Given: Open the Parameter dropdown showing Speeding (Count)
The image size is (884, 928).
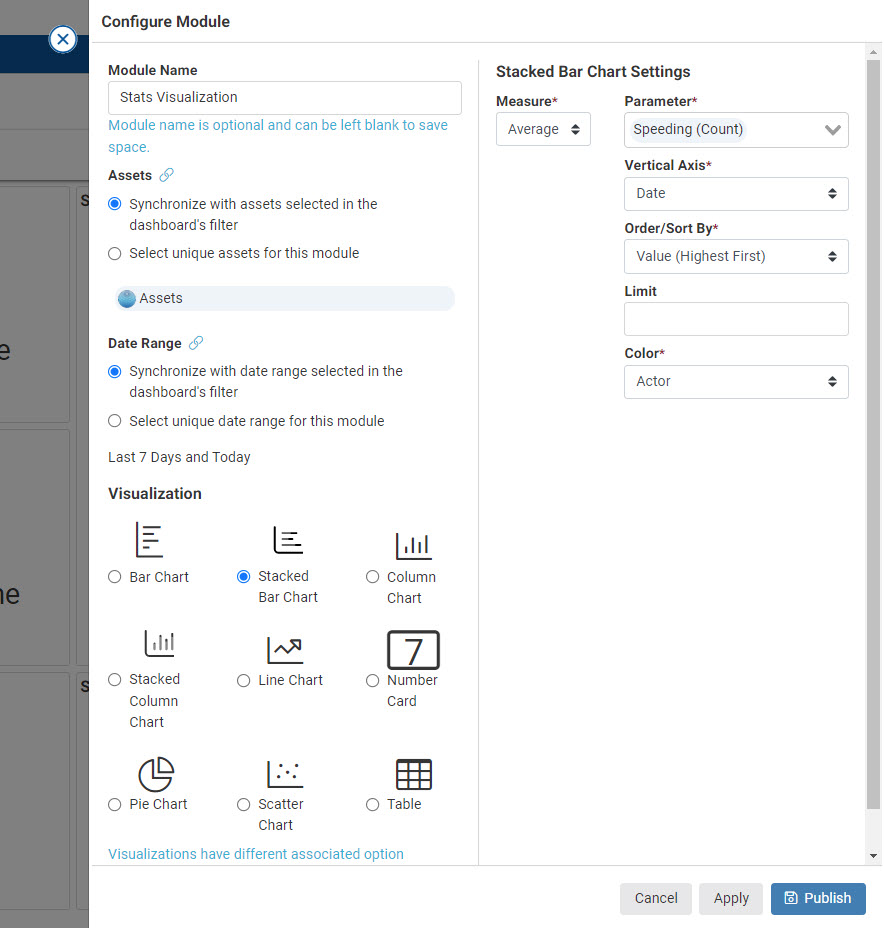Looking at the screenshot, I should (x=736, y=129).
